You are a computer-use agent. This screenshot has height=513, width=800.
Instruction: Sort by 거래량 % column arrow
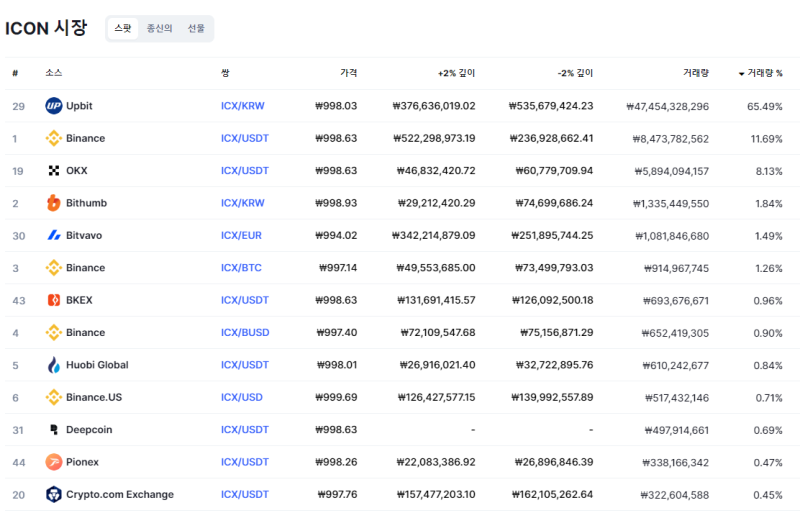(x=741, y=74)
